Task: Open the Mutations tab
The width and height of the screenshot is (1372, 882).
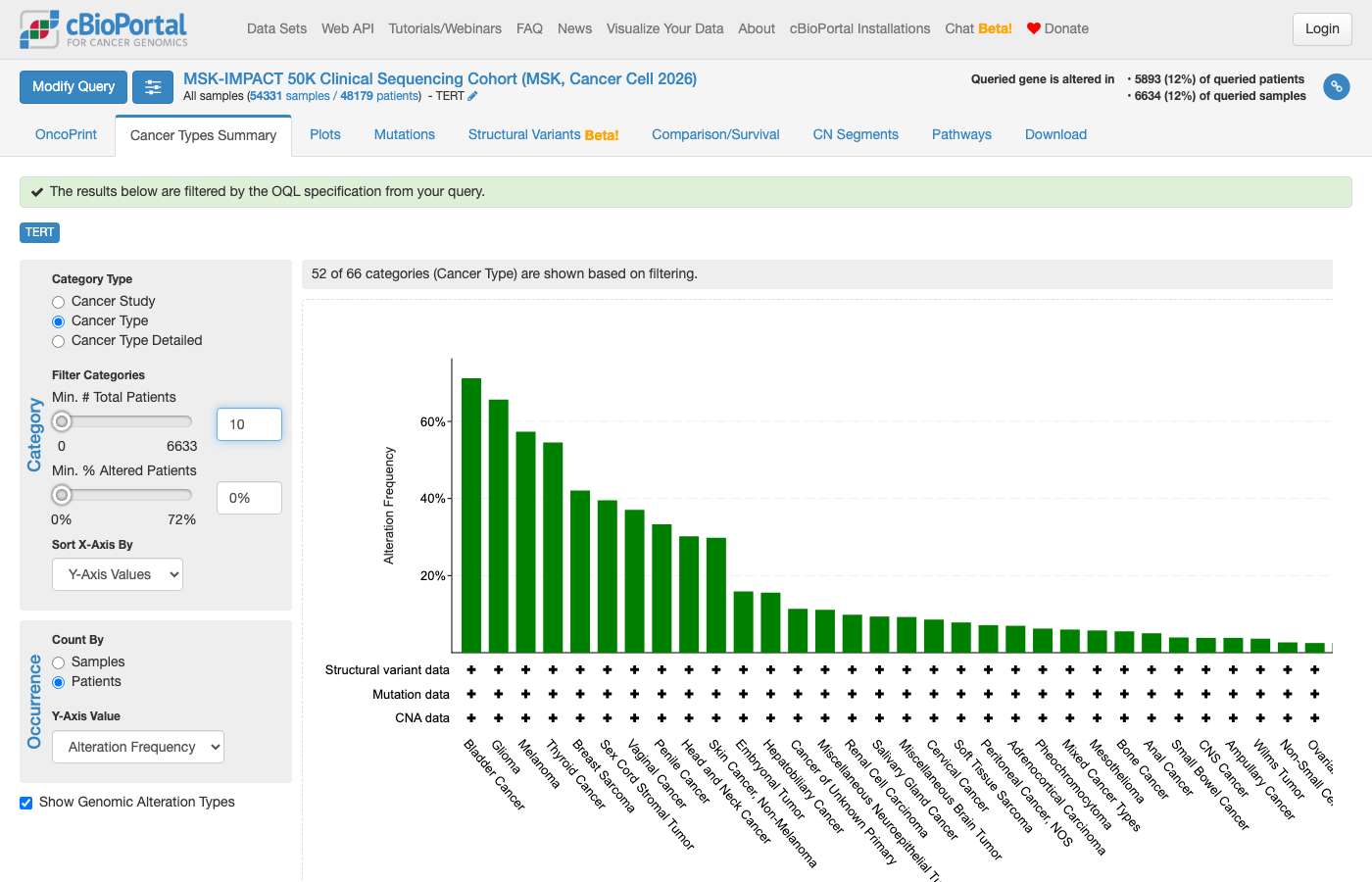Action: tap(405, 134)
